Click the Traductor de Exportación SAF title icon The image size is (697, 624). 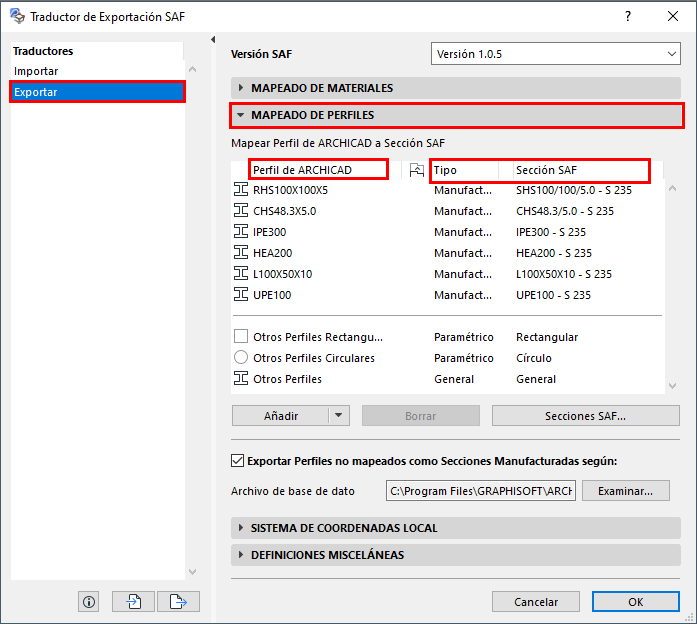(x=17, y=16)
